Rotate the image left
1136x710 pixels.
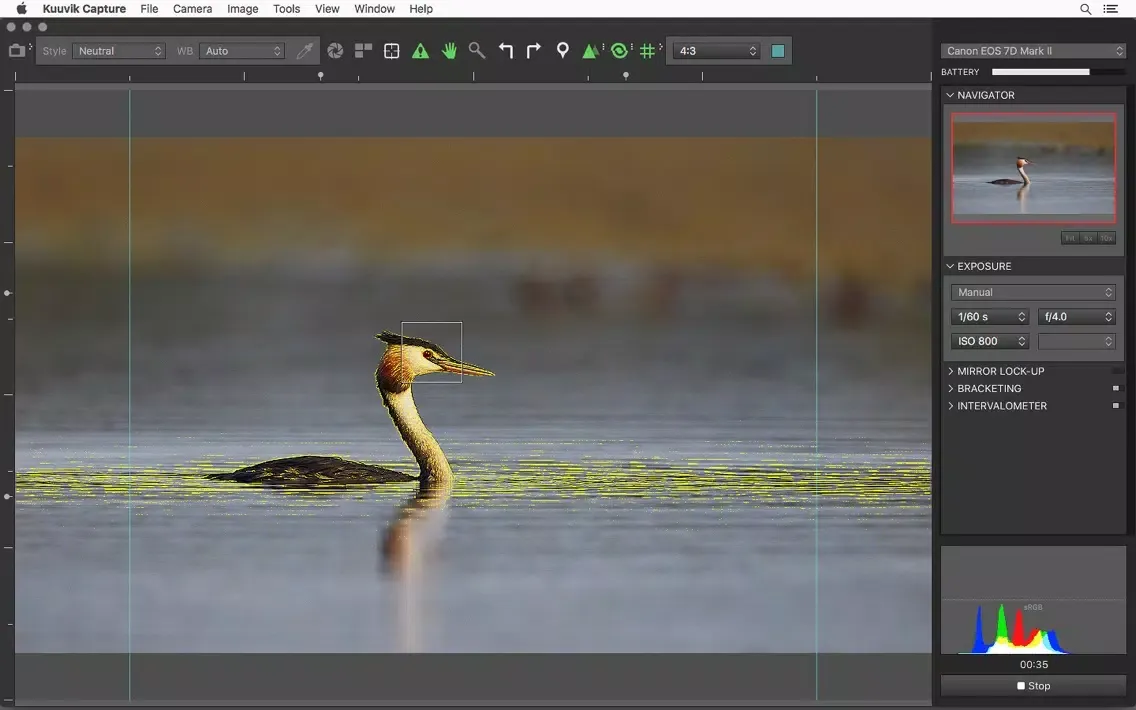tap(506, 51)
